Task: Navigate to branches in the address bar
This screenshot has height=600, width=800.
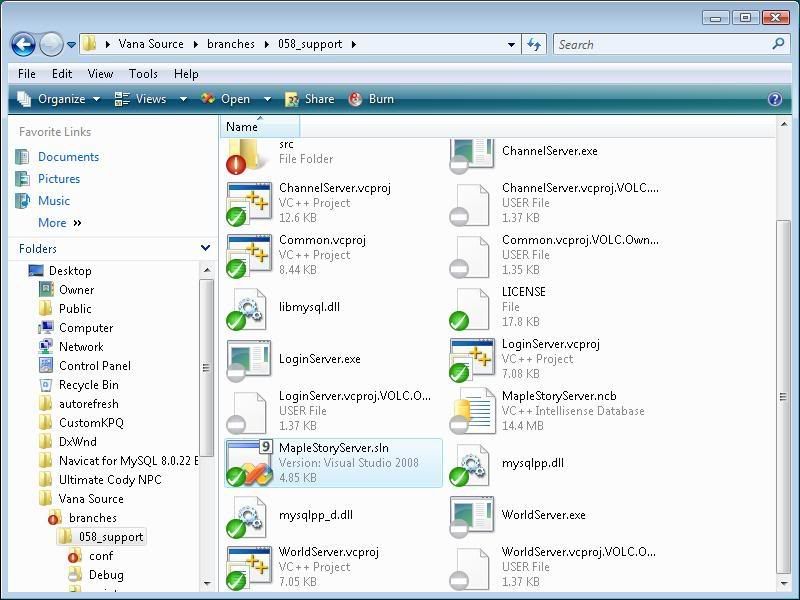Action: pos(231,44)
